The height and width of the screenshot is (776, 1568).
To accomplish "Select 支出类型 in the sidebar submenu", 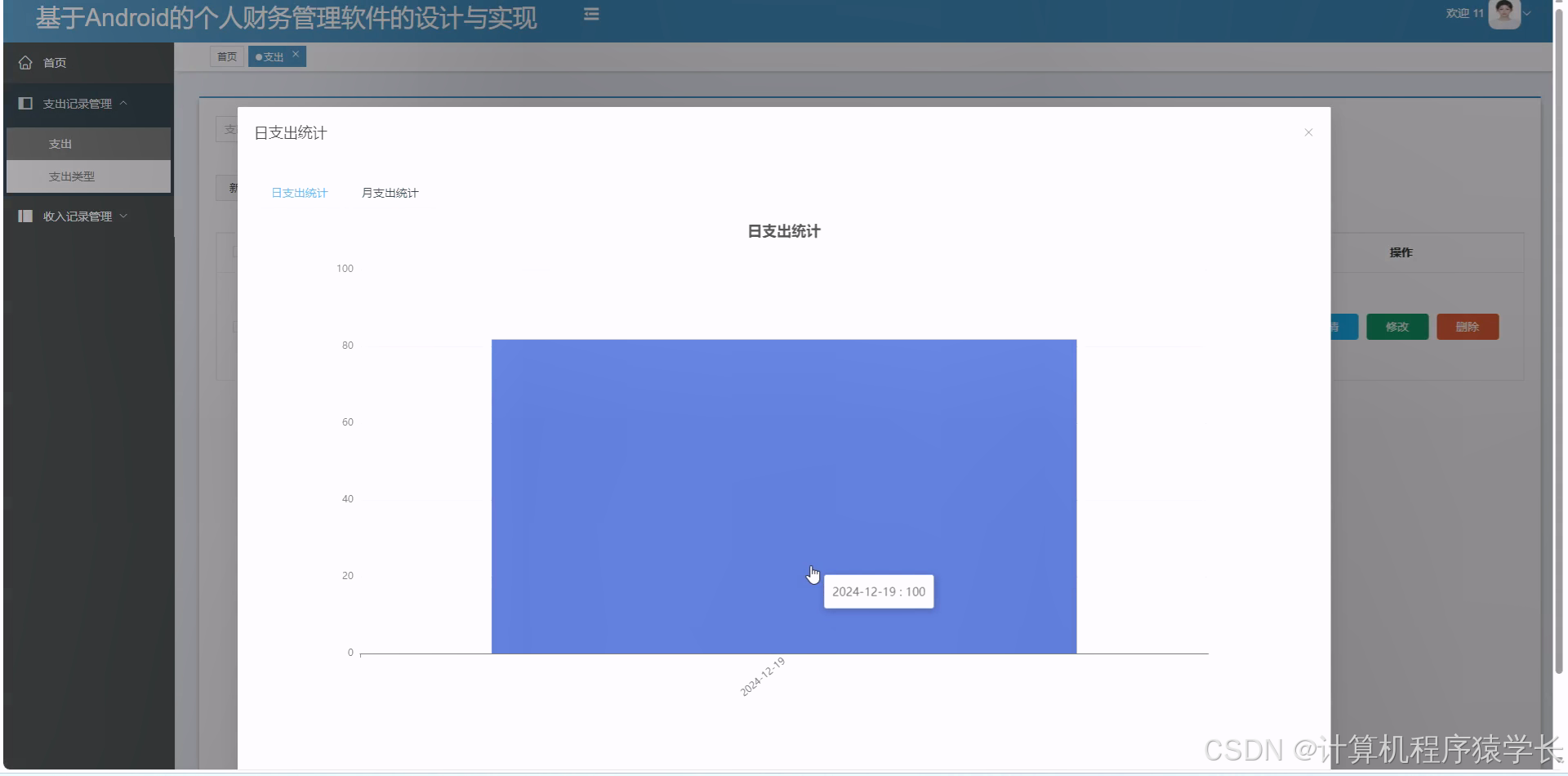I will [x=88, y=176].
